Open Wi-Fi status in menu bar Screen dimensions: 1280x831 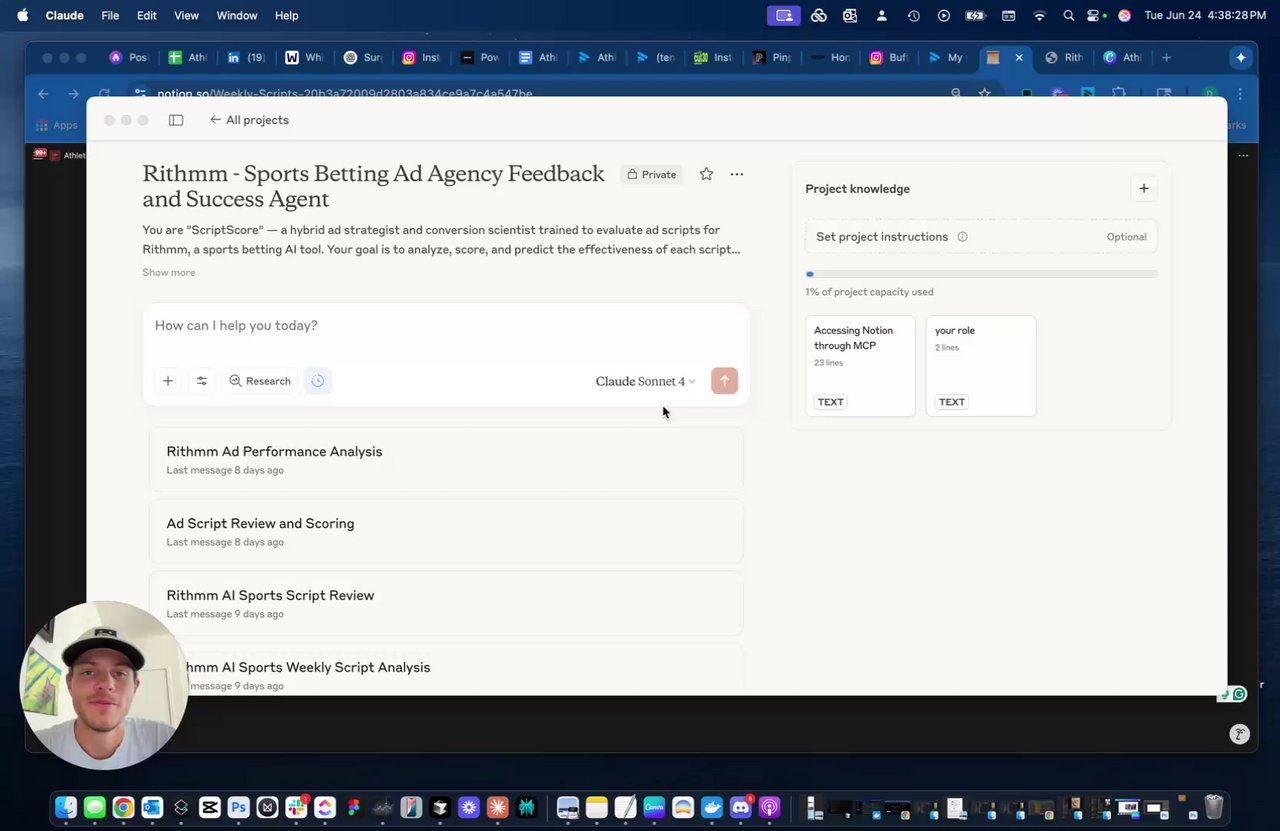pyautogui.click(x=1039, y=15)
